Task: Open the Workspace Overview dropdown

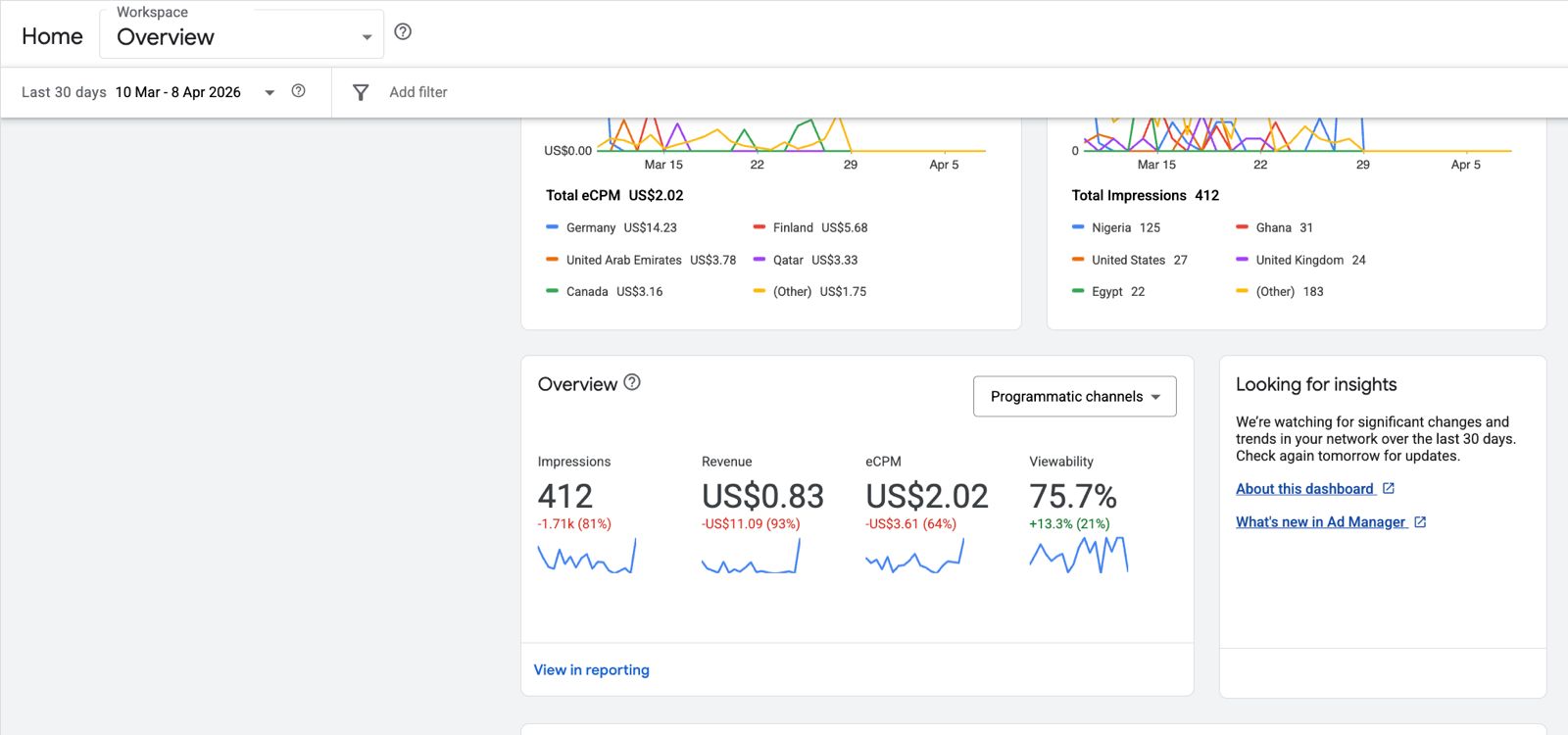Action: [x=242, y=36]
